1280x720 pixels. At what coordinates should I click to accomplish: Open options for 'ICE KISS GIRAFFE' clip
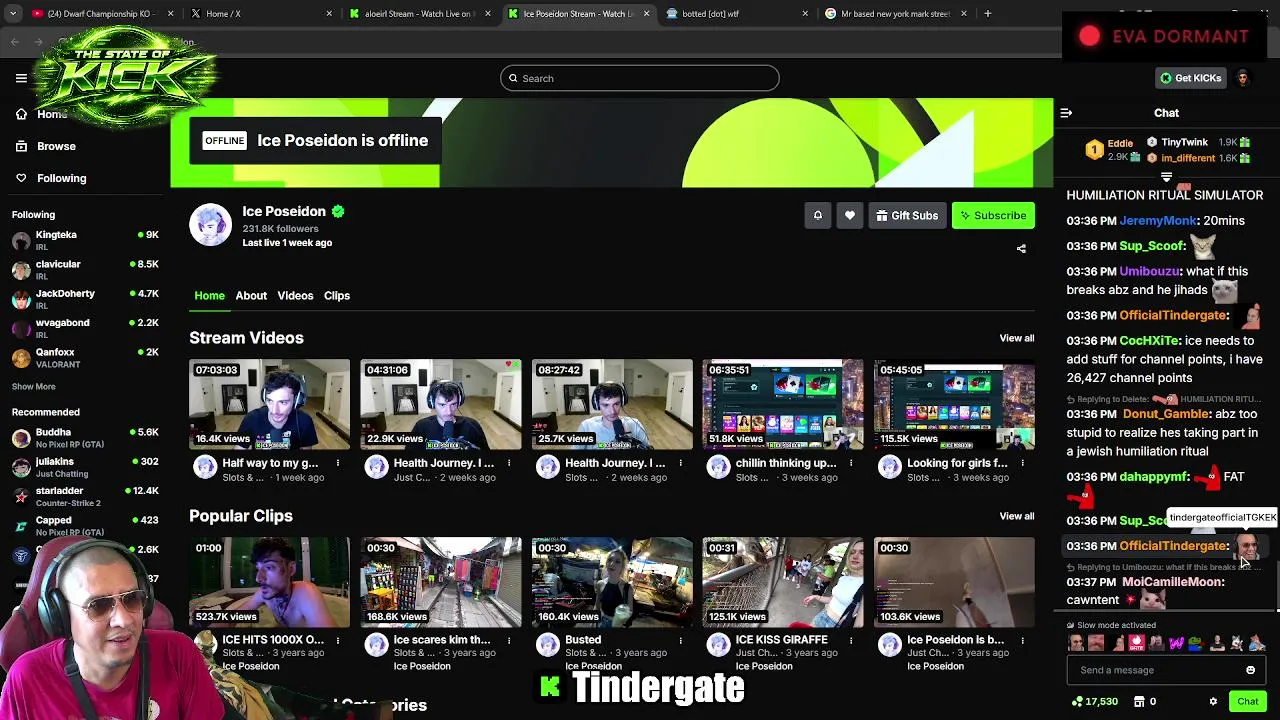coord(851,640)
